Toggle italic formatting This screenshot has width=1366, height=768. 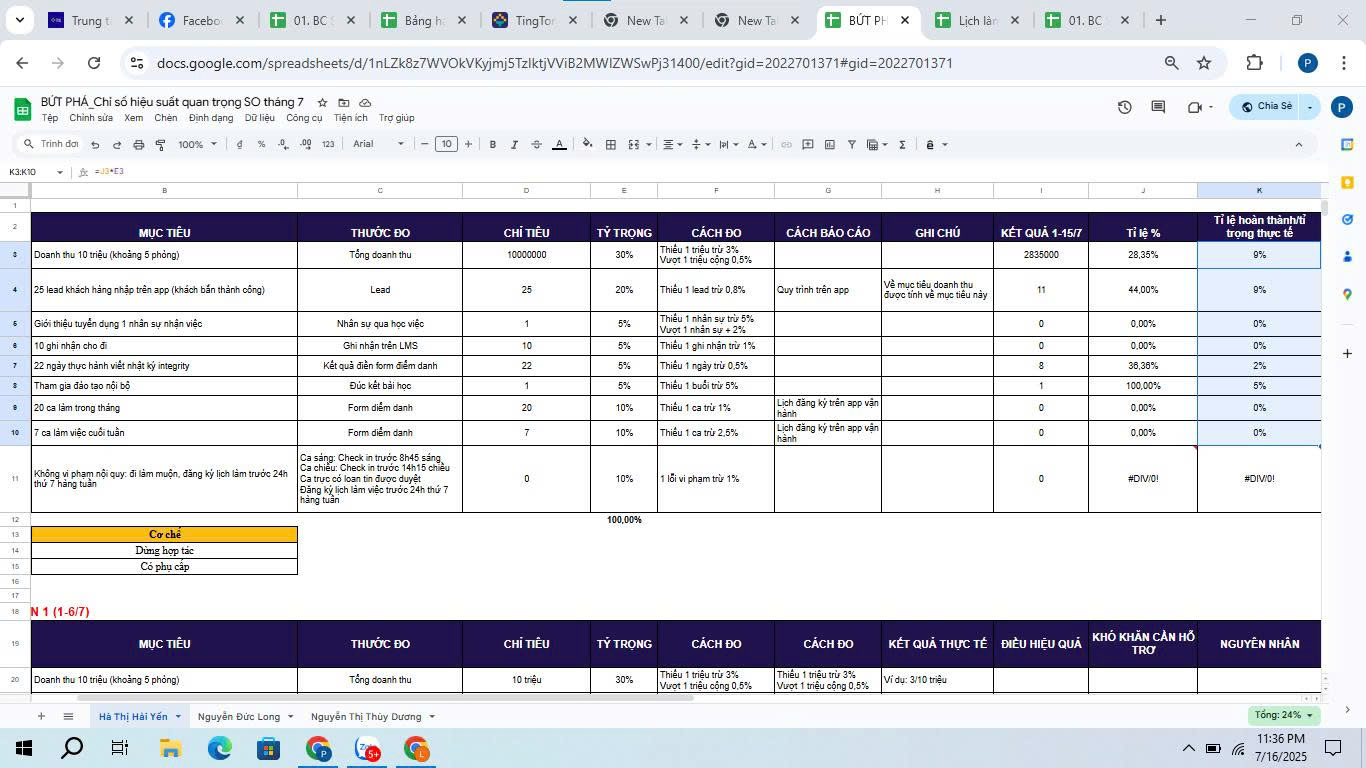pos(514,145)
